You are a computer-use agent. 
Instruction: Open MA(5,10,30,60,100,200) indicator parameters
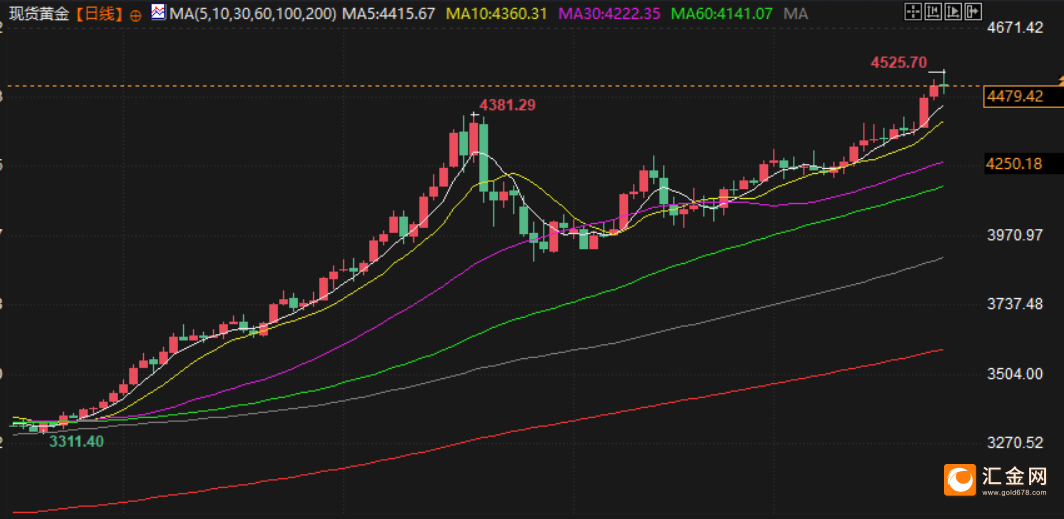point(252,14)
